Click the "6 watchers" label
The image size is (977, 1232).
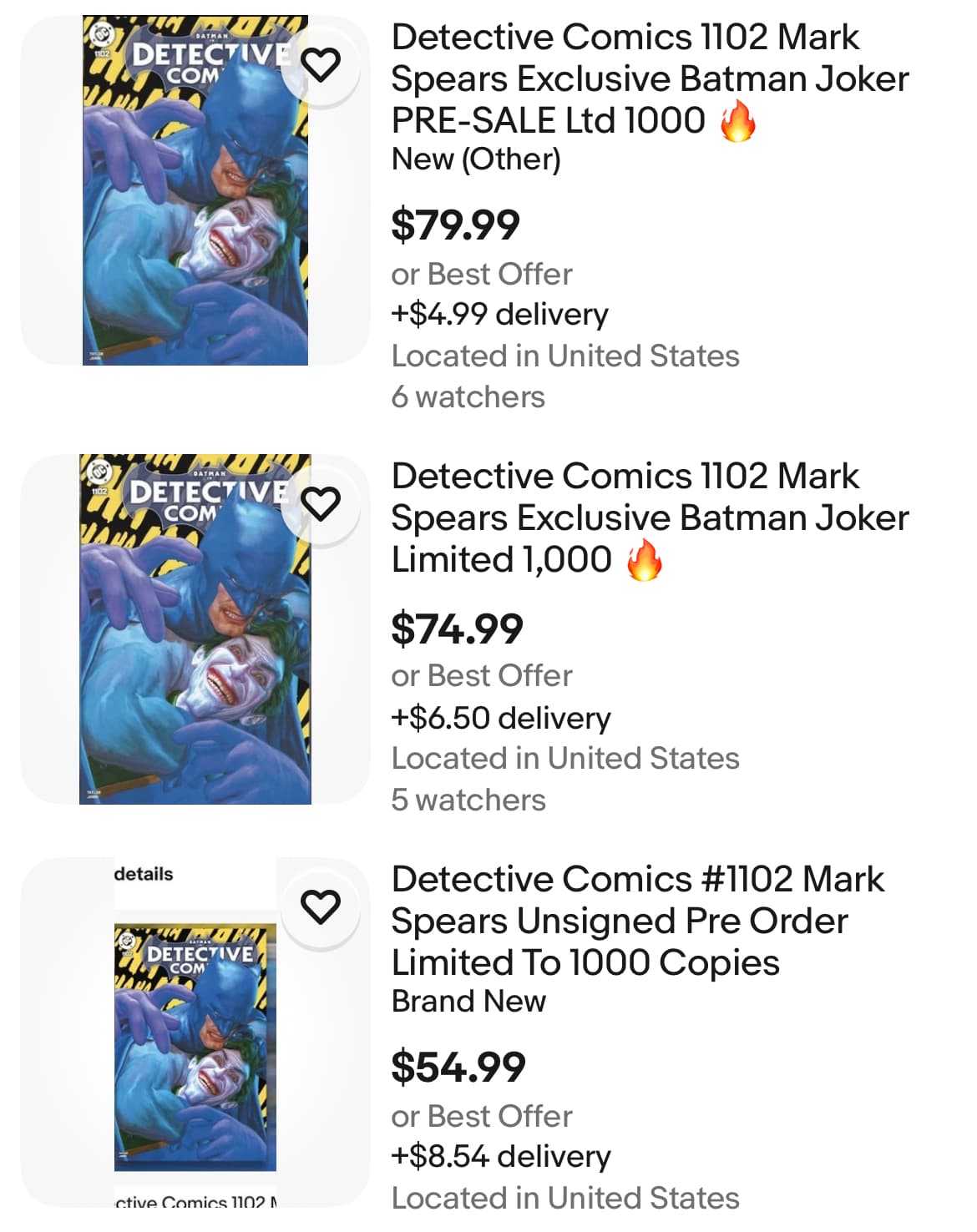point(468,396)
